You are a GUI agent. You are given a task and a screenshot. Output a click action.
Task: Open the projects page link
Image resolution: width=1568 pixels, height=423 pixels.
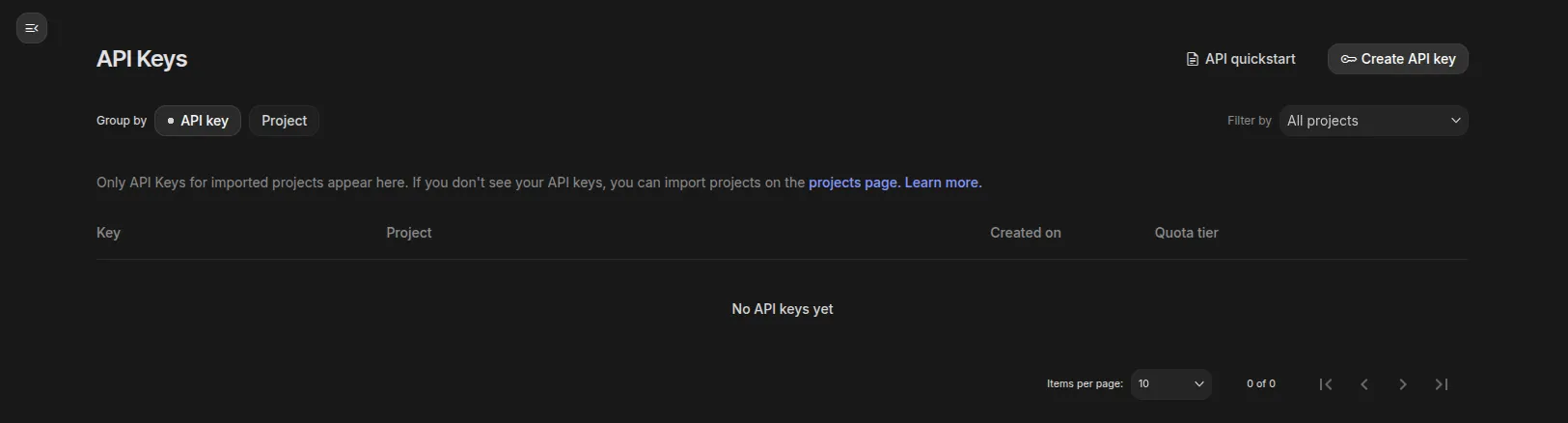(853, 183)
